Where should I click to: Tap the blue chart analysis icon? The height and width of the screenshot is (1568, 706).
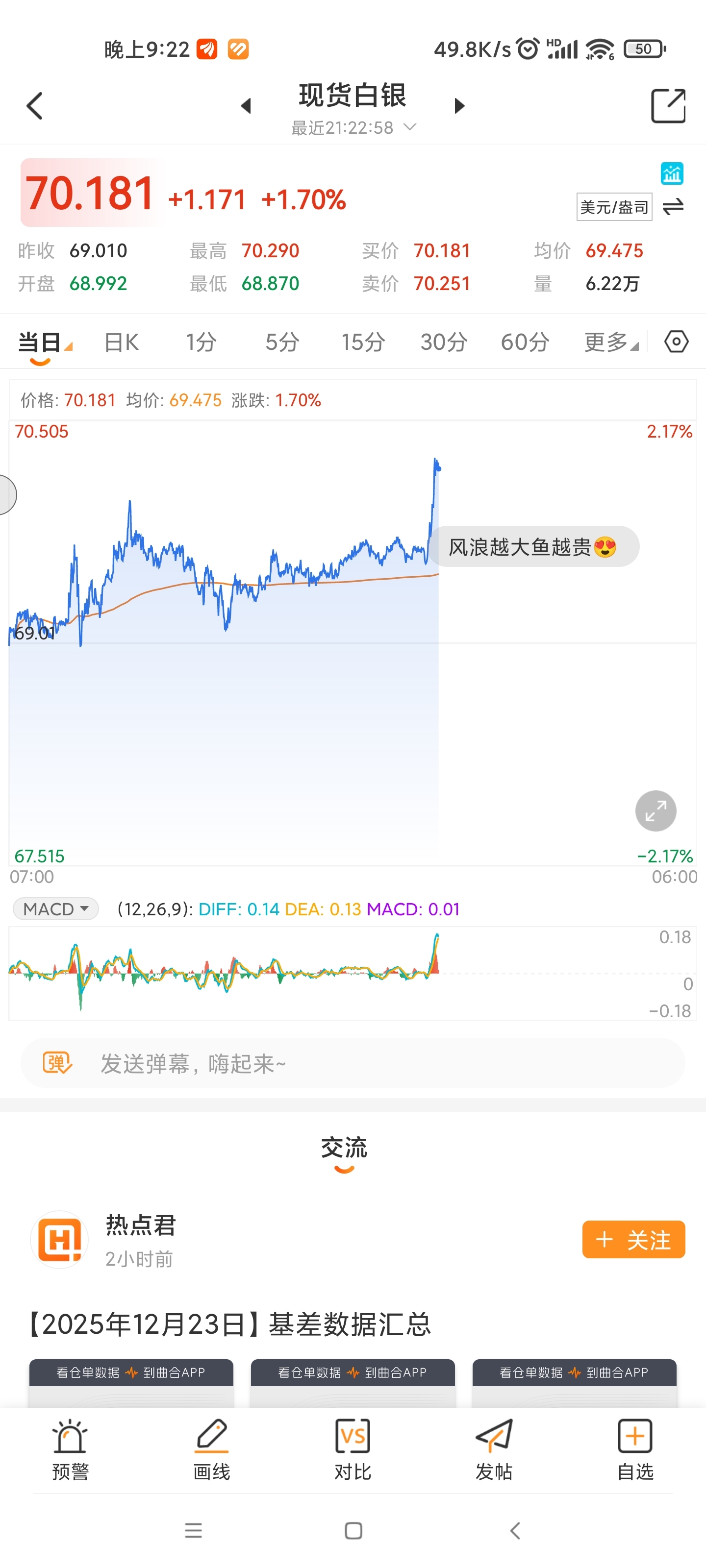671,173
